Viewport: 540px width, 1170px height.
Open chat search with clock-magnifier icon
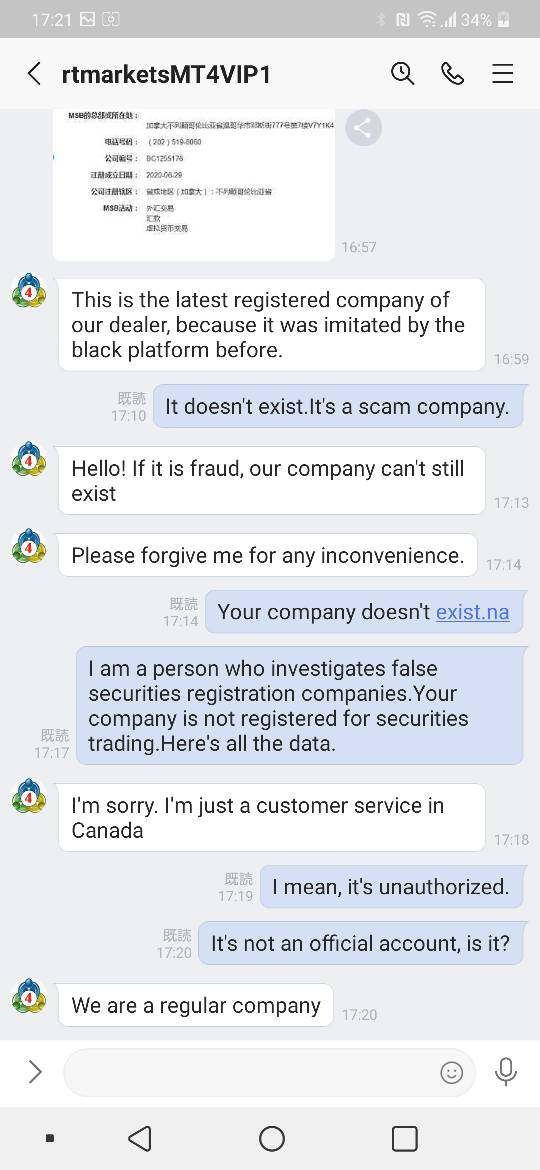pyautogui.click(x=403, y=74)
